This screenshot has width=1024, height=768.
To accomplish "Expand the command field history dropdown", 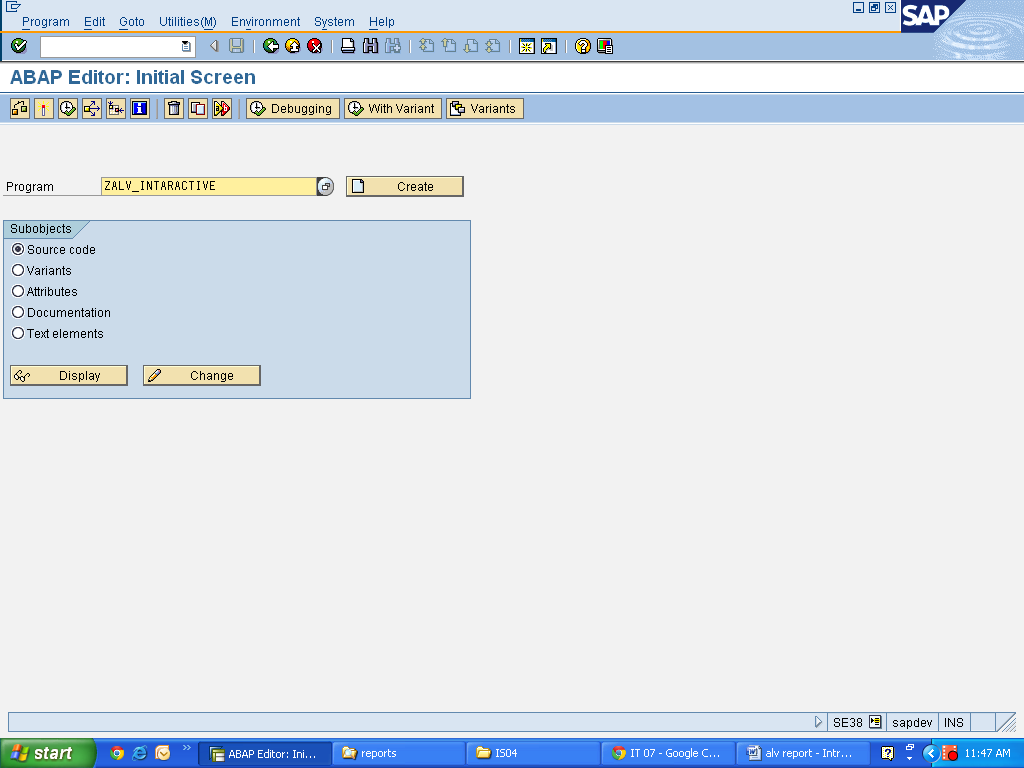I will click(185, 45).
